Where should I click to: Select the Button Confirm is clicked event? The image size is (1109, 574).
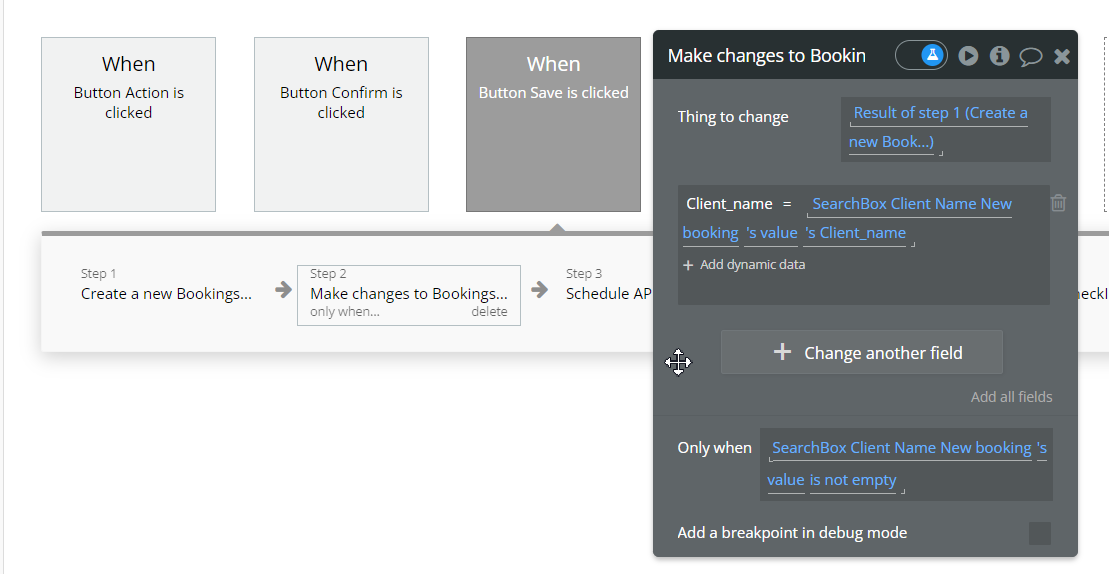[341, 124]
